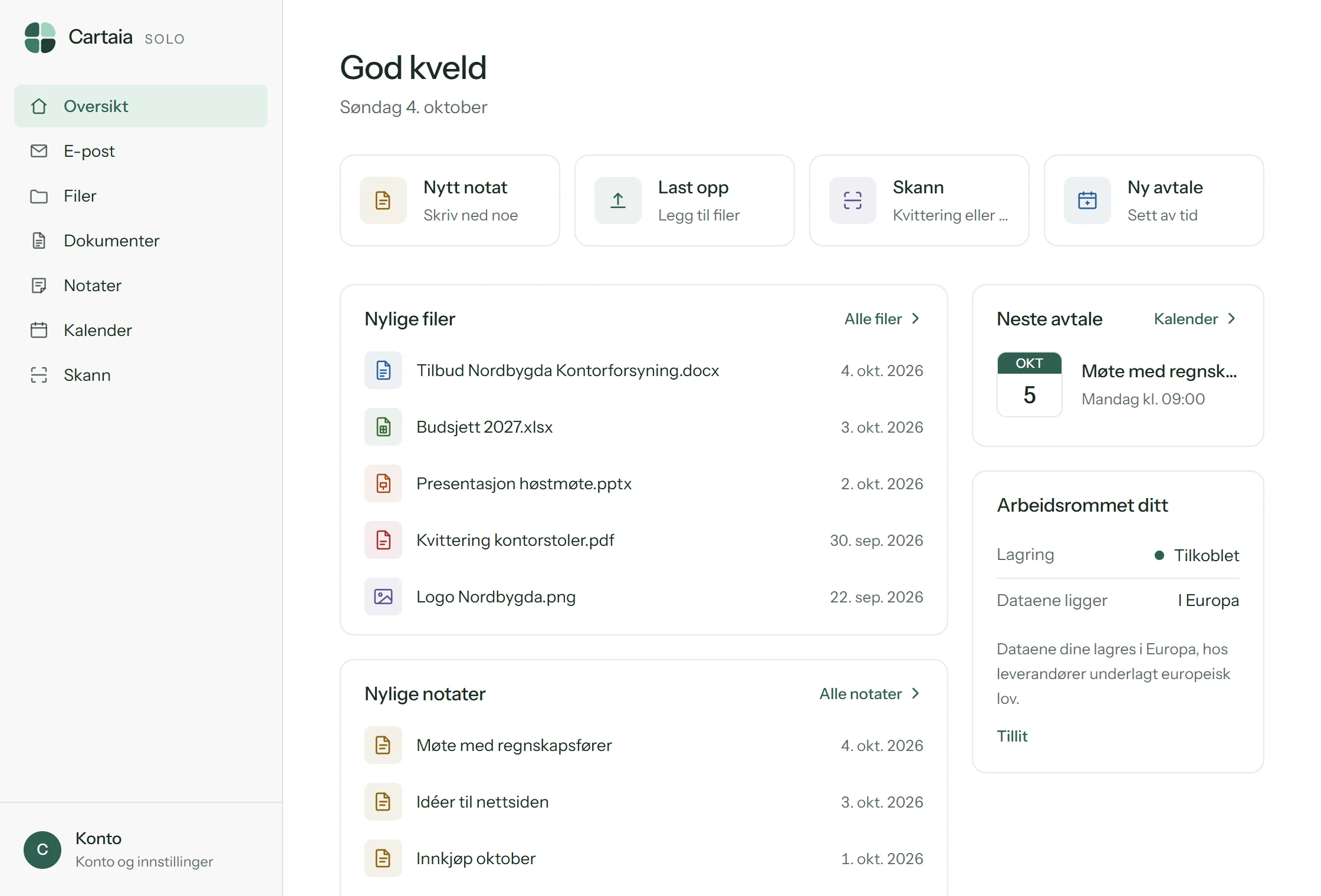Click the note icon beside Idéer til nettsiden
The width and height of the screenshot is (1321, 896).
click(x=383, y=802)
